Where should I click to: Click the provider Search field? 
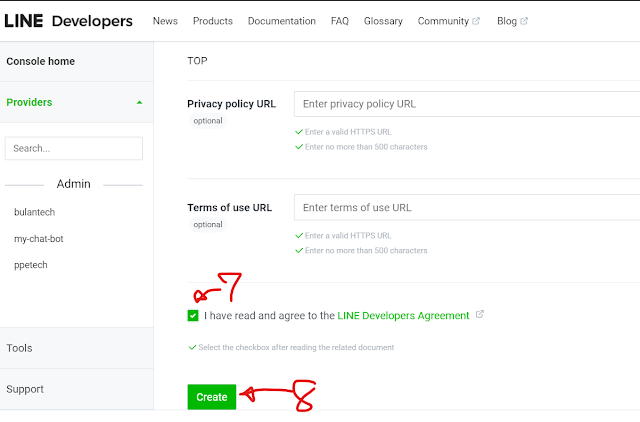coord(74,148)
